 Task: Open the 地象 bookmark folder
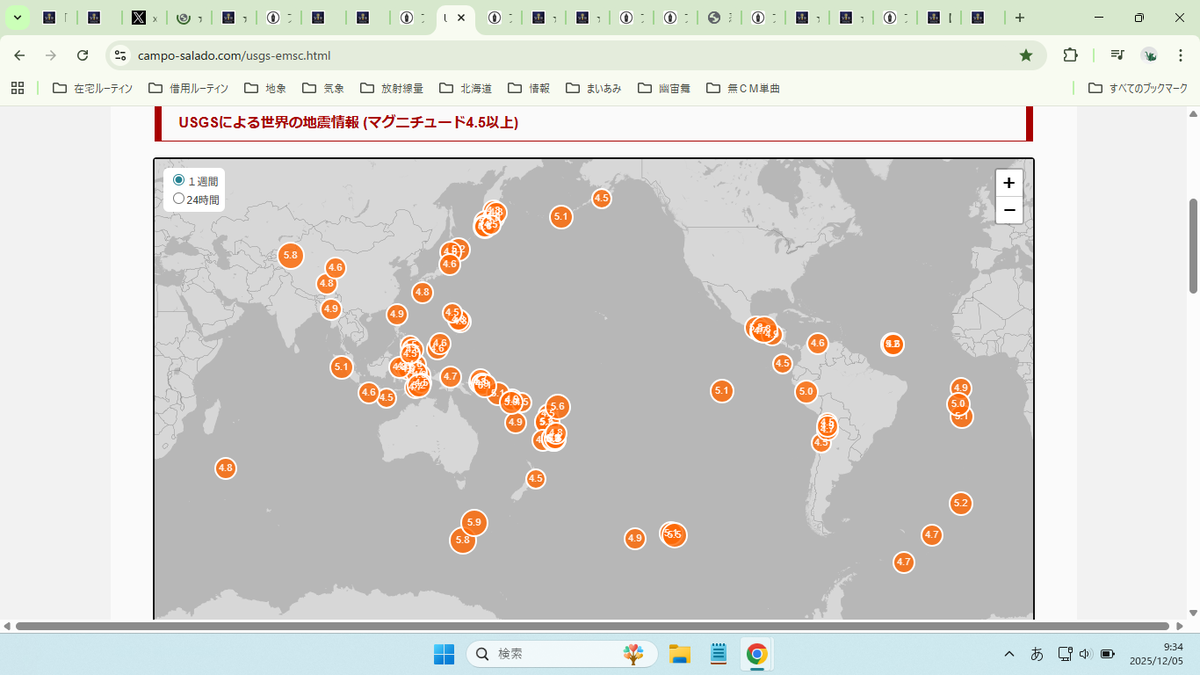click(x=266, y=88)
